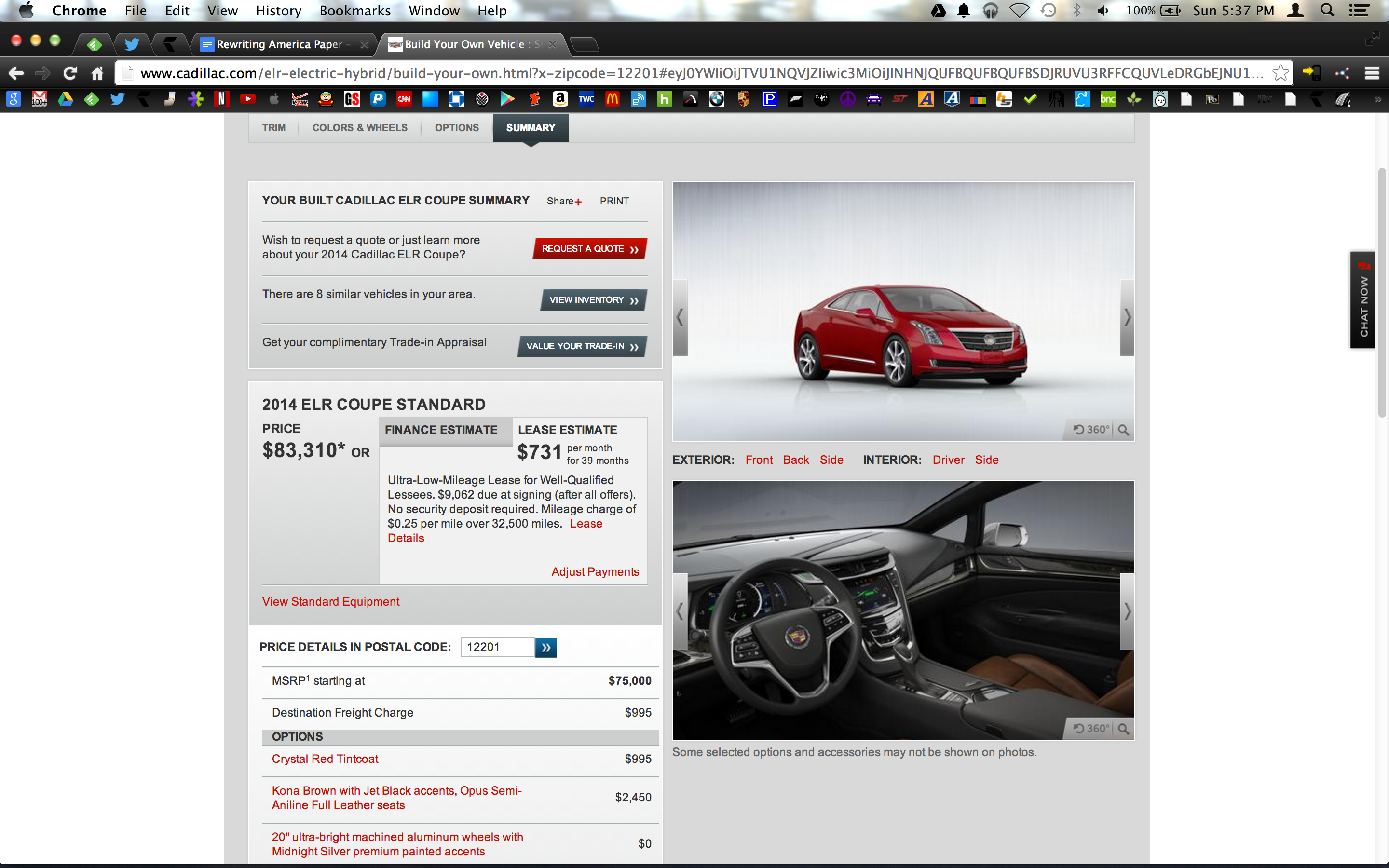
Task: Click the Twitter bookmark in bookmarks bar
Action: (x=117, y=99)
